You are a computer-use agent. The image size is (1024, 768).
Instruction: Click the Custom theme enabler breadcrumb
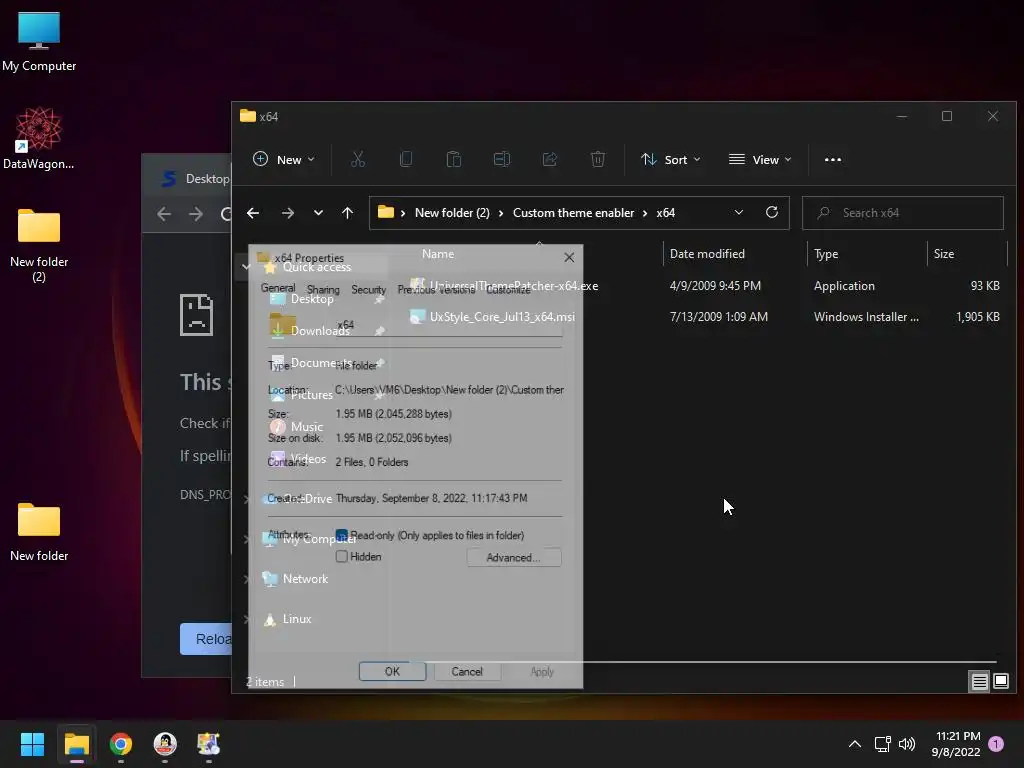(573, 213)
